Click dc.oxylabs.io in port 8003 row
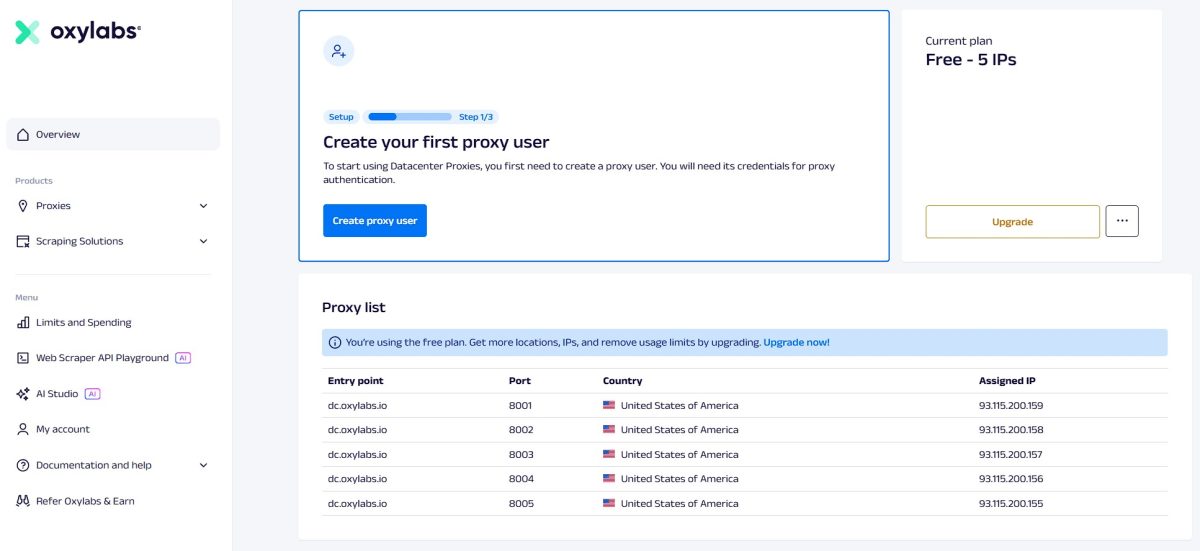 pyautogui.click(x=357, y=454)
